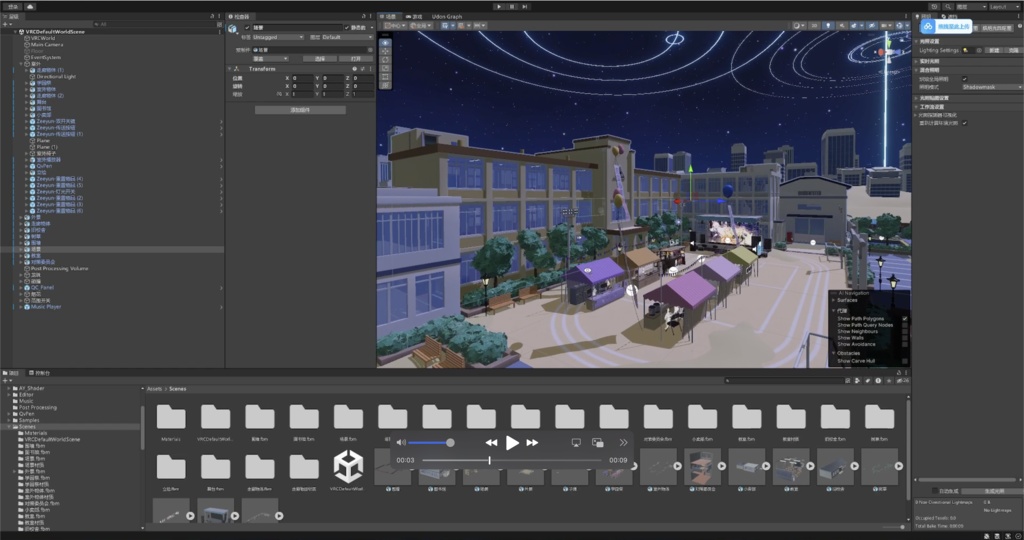This screenshot has height=540, width=1024.
Task: Switch to the Udon Graph tab
Action: click(447, 16)
